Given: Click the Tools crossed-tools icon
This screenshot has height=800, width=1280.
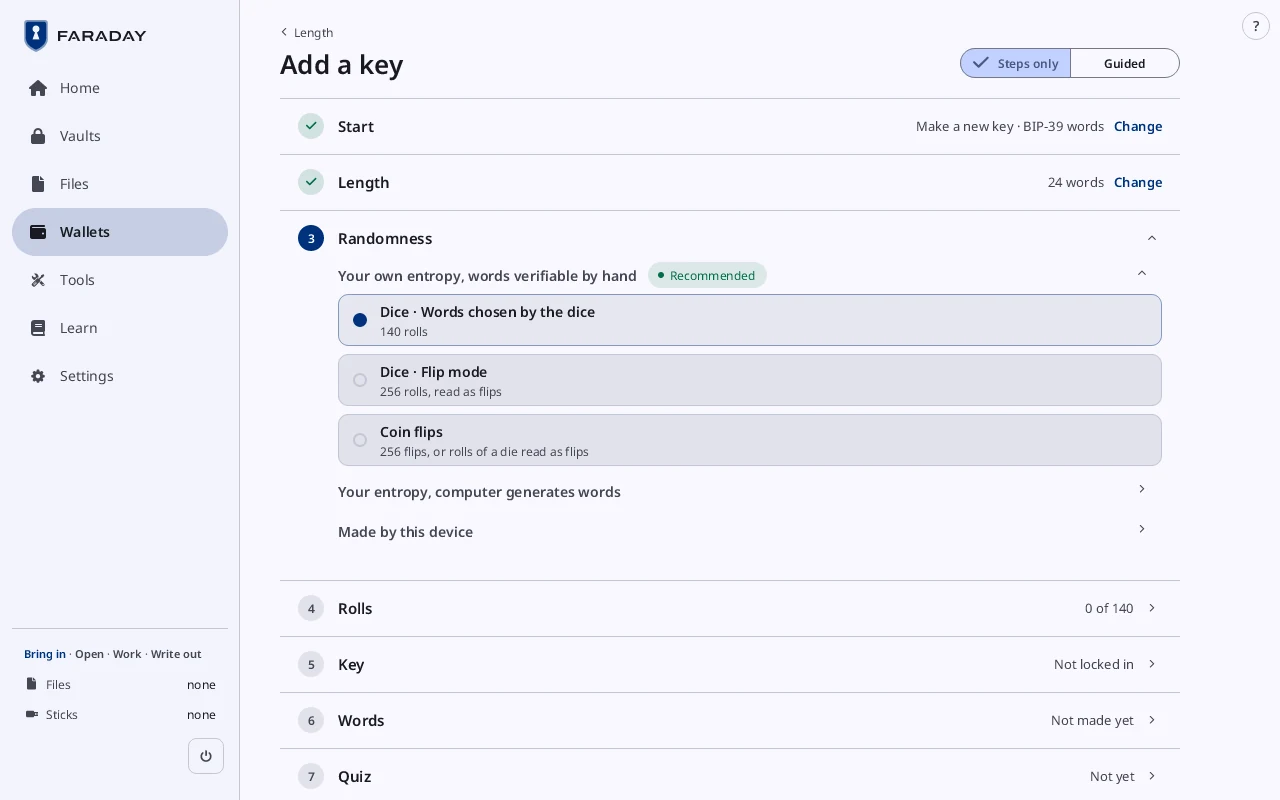Looking at the screenshot, I should [38, 280].
